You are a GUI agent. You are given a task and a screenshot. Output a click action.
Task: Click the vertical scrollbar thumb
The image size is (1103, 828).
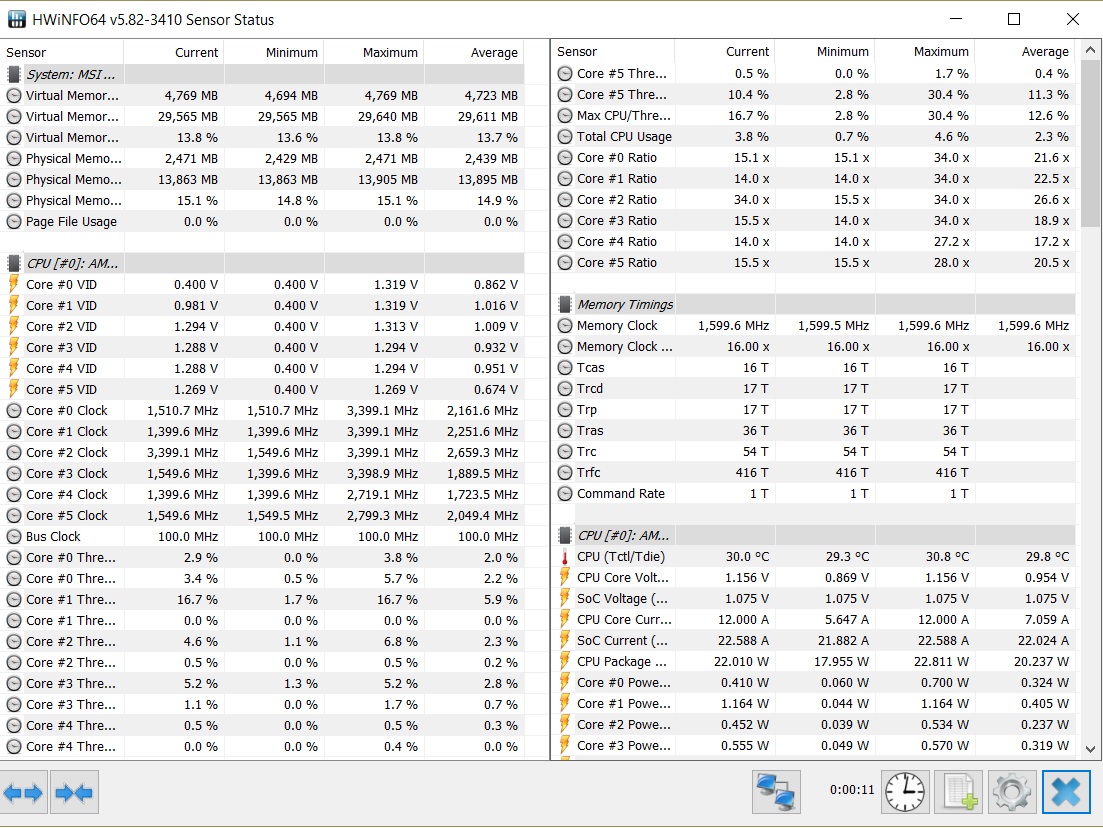(x=1090, y=143)
